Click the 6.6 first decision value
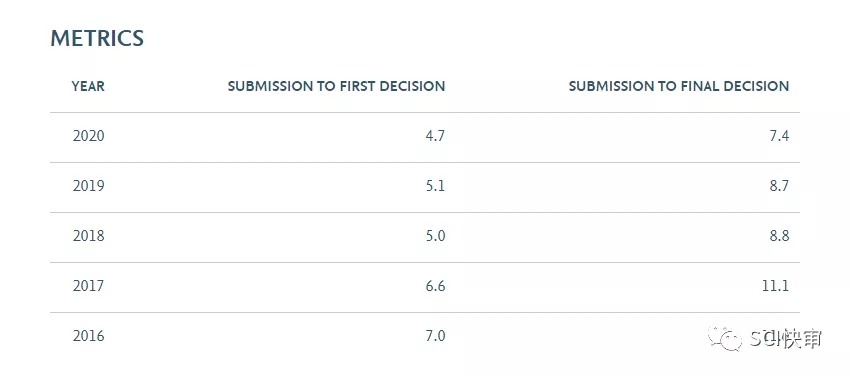 435,286
